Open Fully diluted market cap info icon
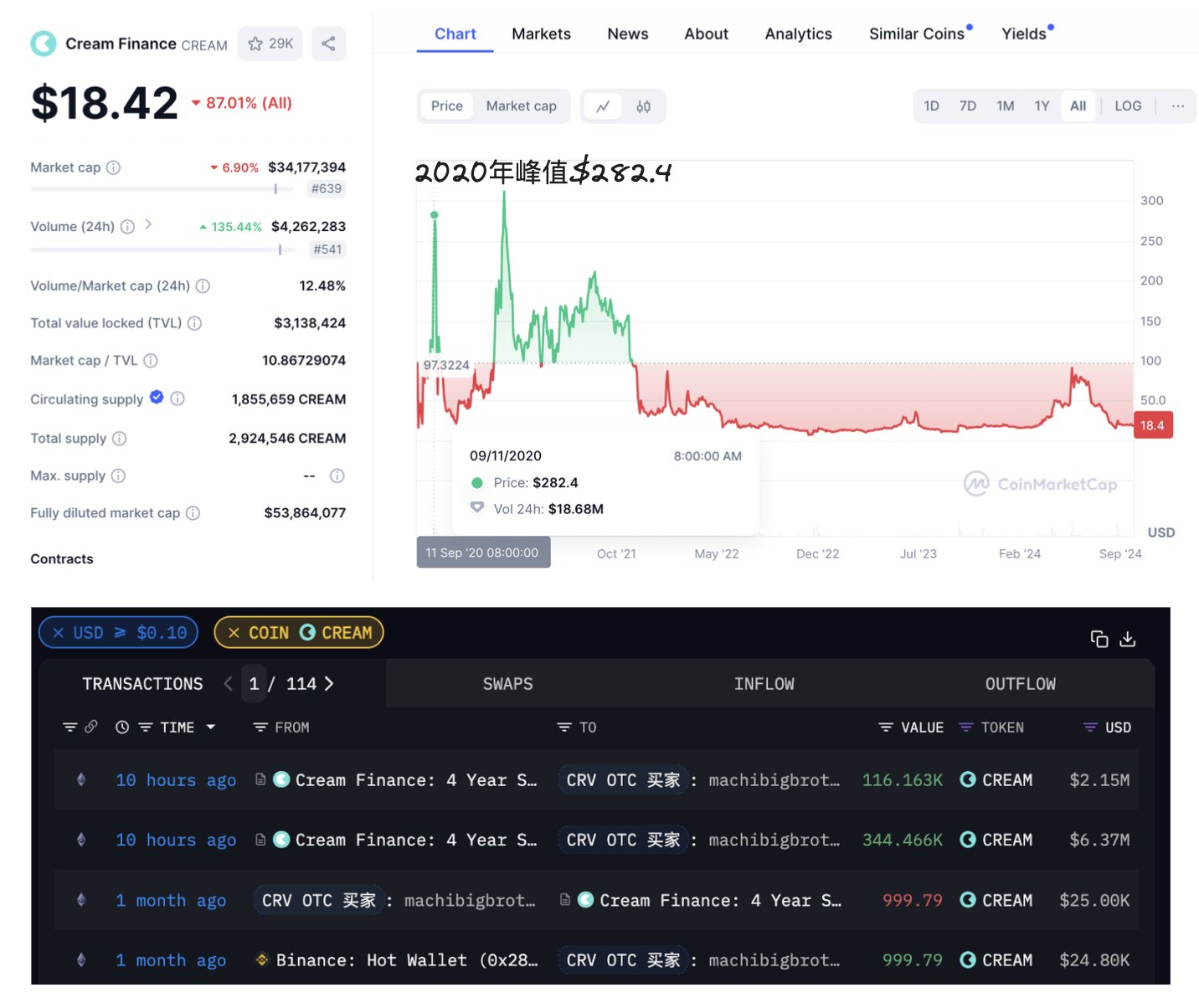Screen dimensions: 1199x1008 click(193, 513)
